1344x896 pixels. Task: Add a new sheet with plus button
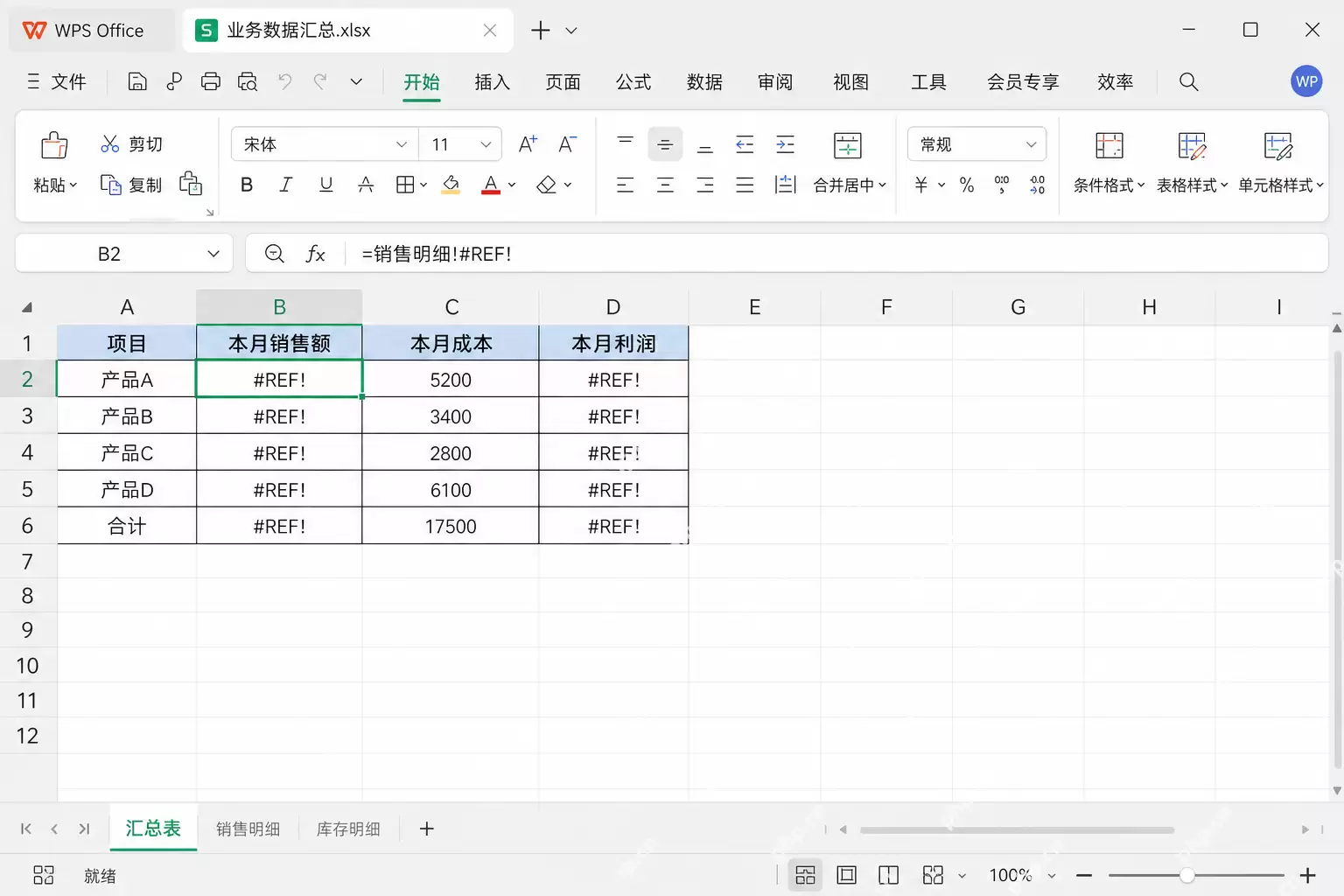click(x=427, y=829)
